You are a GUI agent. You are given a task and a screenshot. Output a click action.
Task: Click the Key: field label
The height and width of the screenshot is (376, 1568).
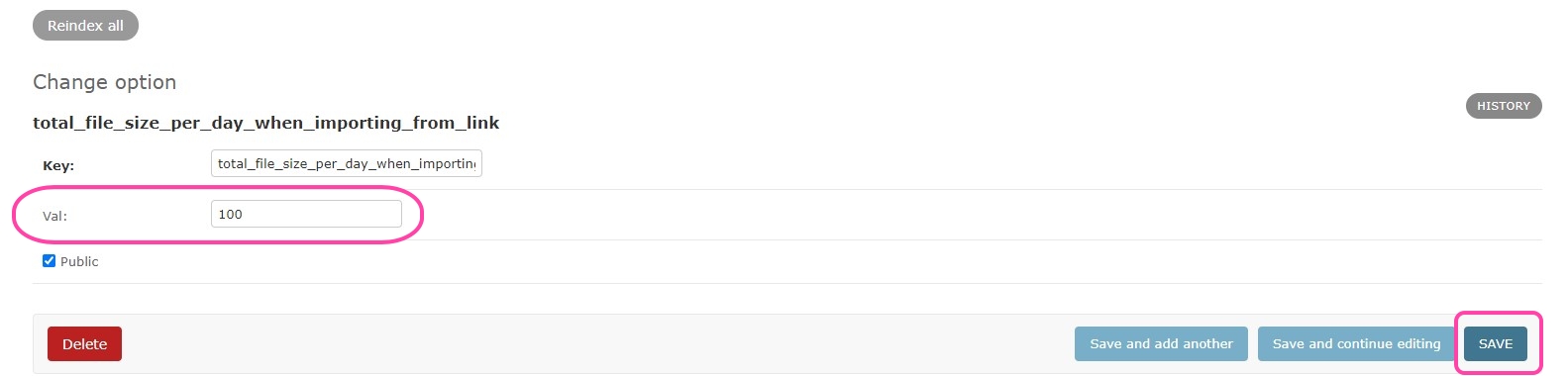(x=58, y=165)
